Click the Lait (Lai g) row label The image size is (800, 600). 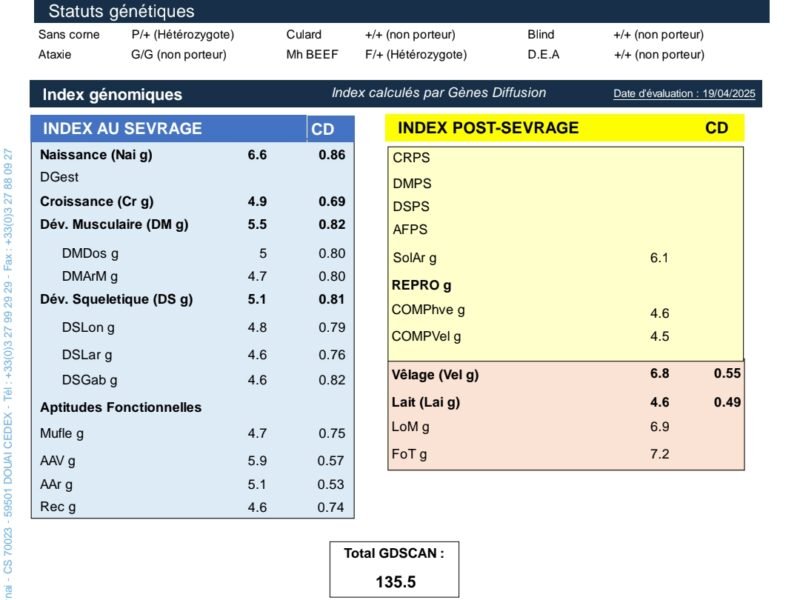pos(426,402)
